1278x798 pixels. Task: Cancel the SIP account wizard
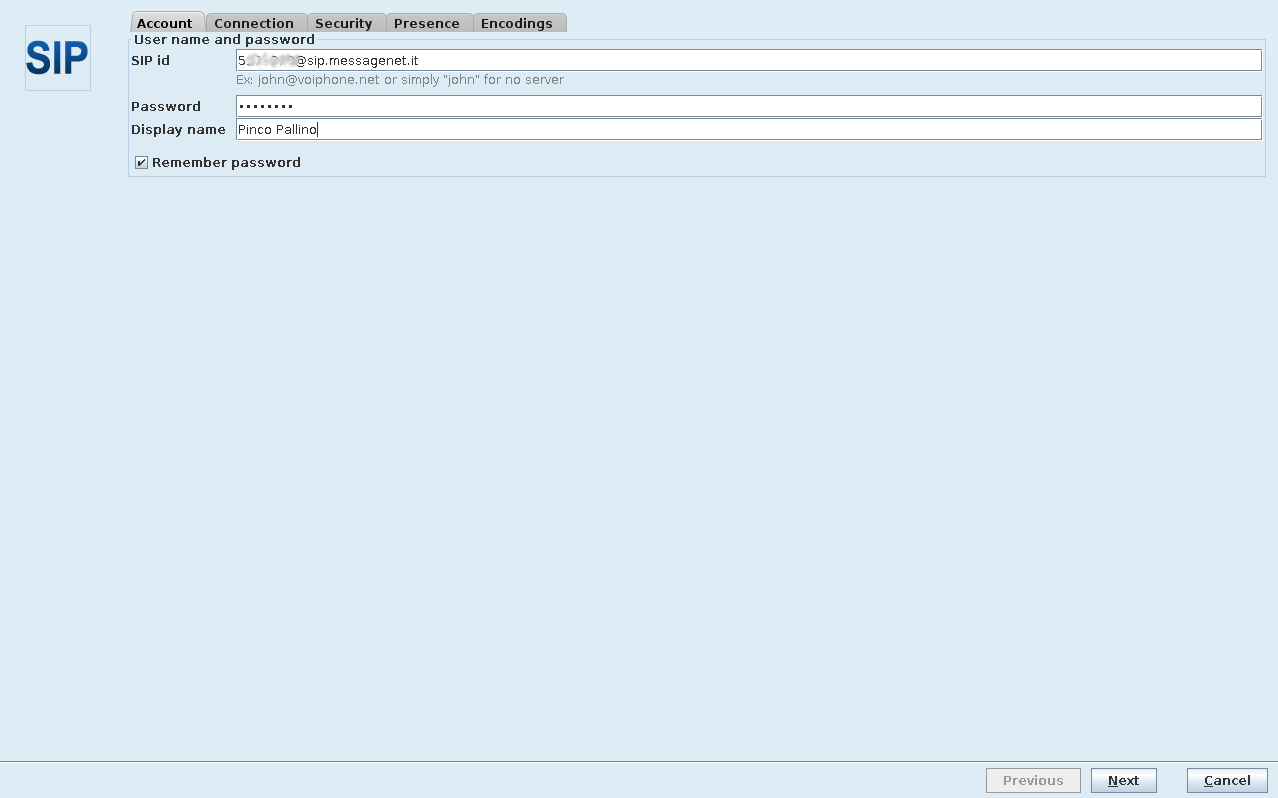coord(1226,780)
